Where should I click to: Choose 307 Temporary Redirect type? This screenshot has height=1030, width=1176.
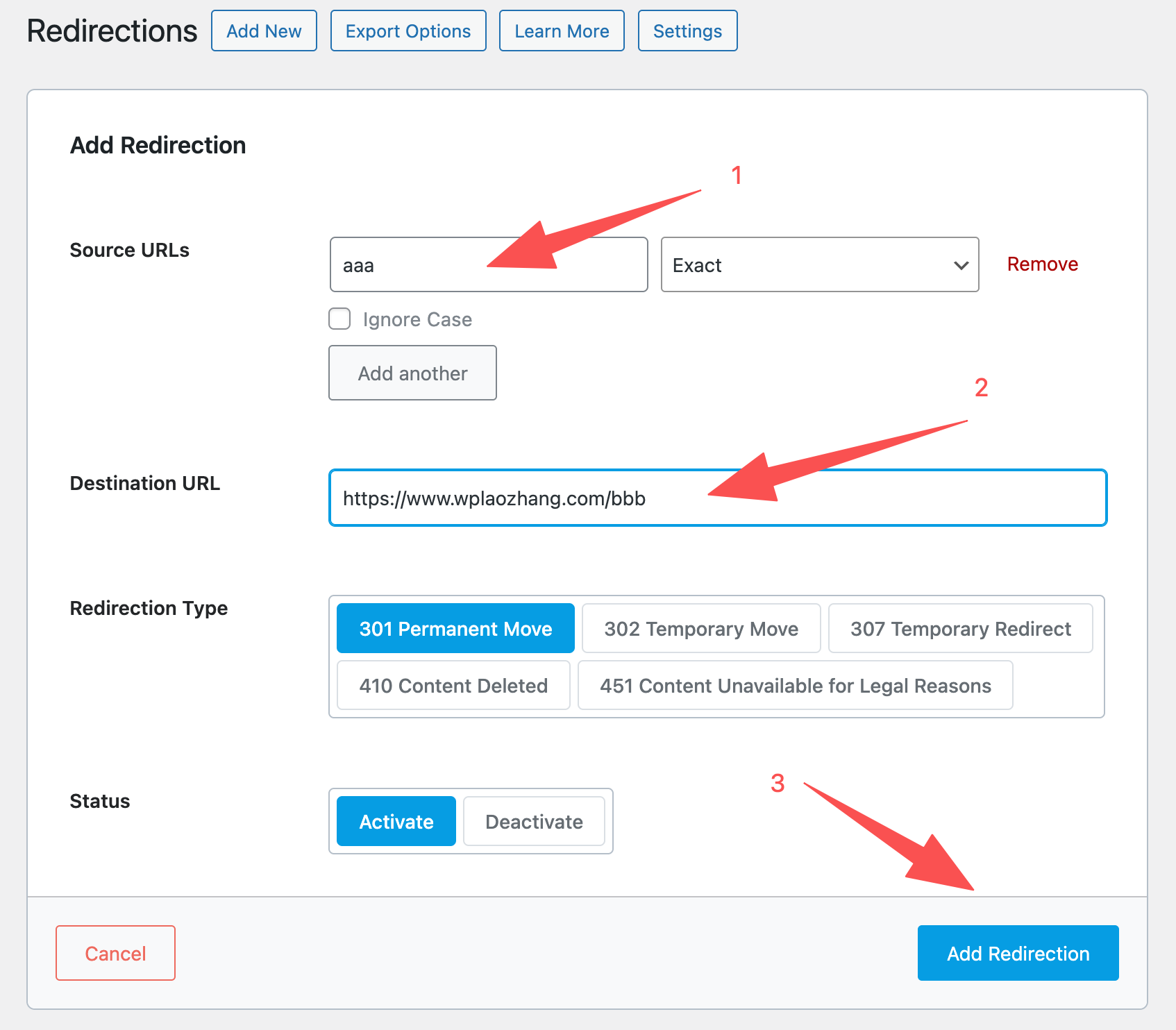tap(960, 629)
